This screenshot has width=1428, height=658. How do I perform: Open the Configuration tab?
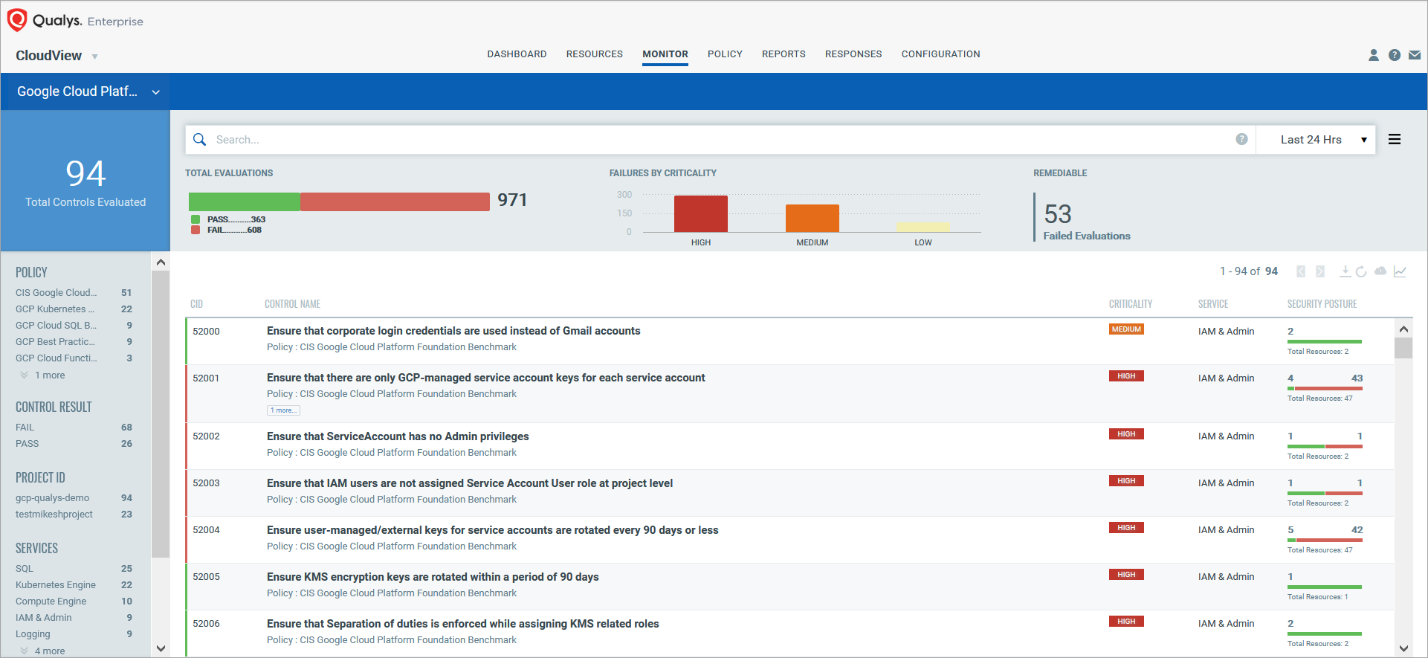(x=940, y=54)
